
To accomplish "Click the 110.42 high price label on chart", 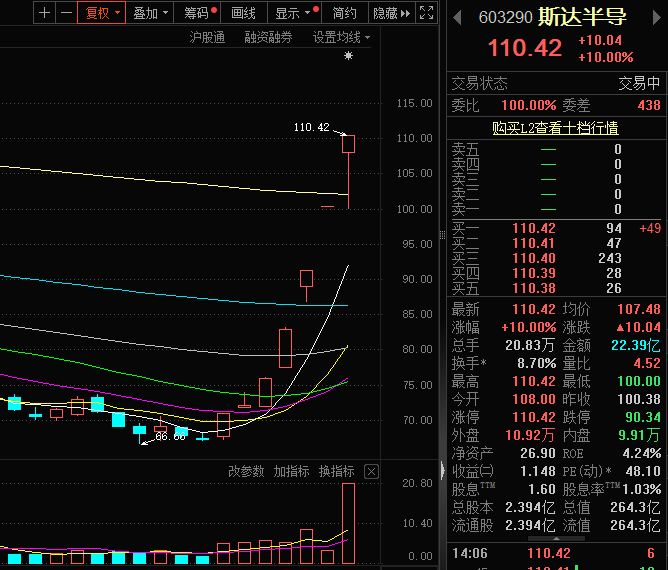I will tap(311, 127).
